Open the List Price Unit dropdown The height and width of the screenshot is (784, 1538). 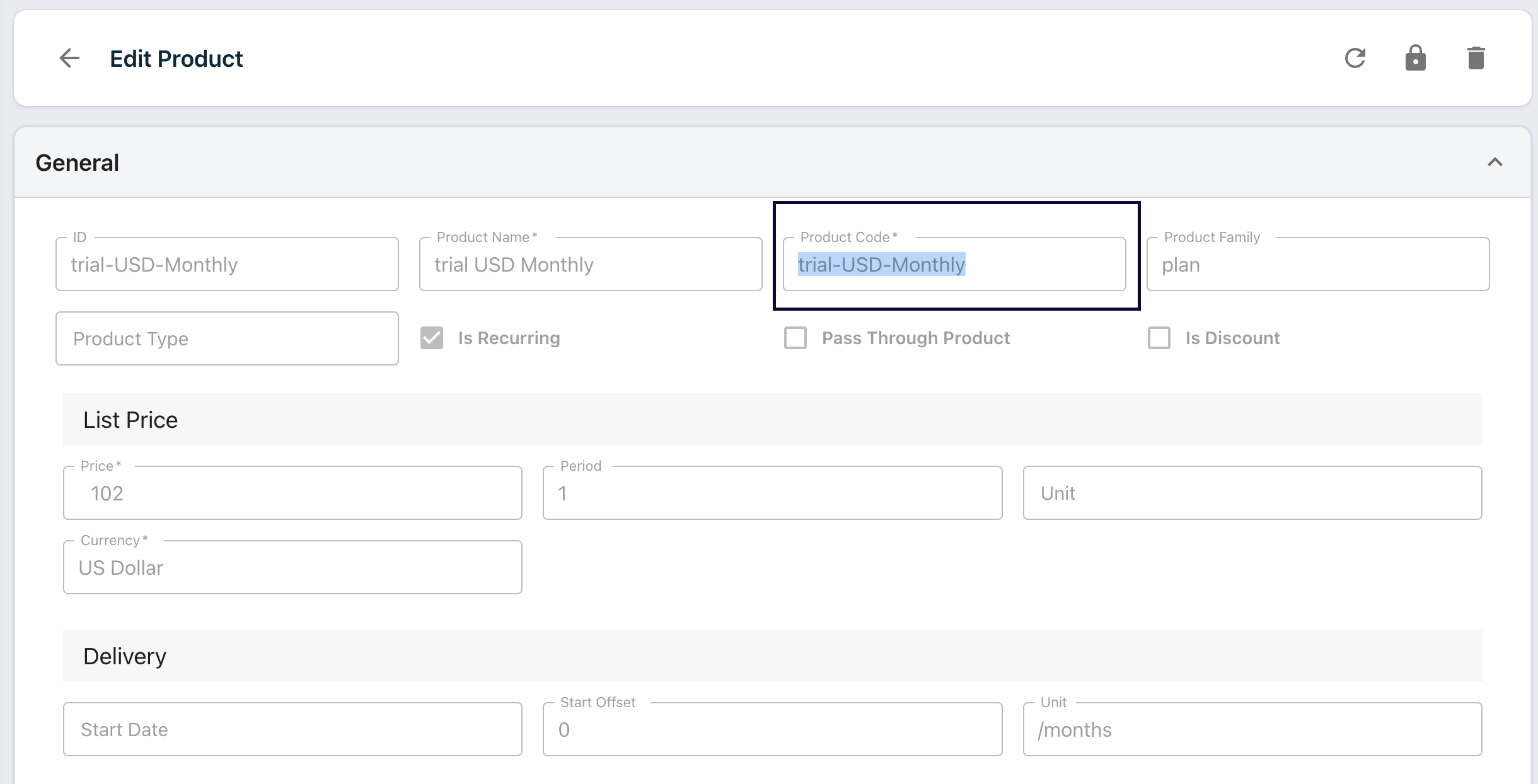click(1252, 493)
